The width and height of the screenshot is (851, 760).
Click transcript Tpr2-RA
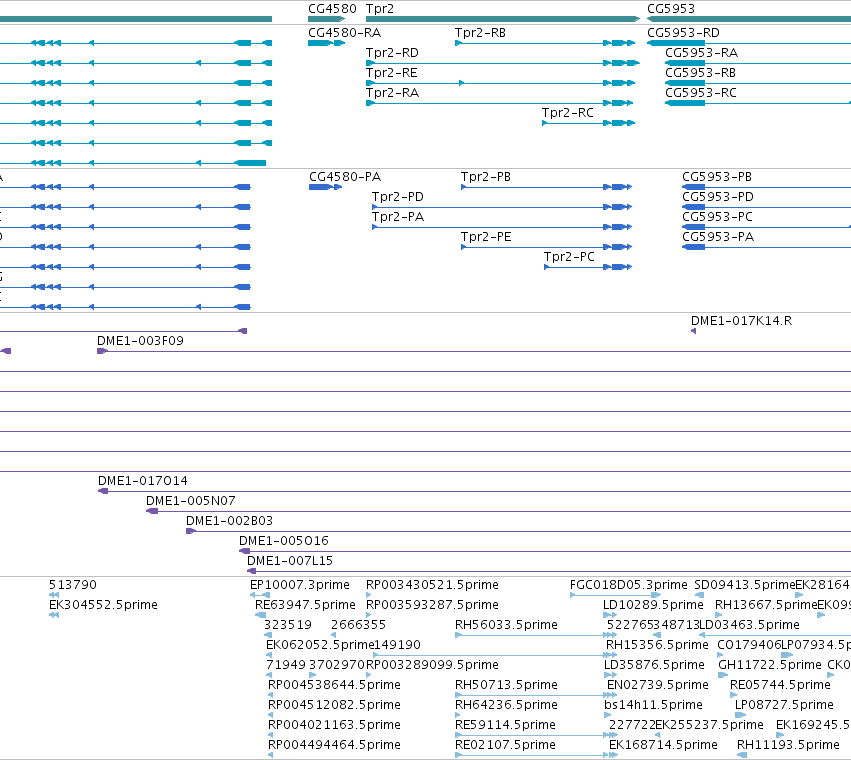[392, 93]
